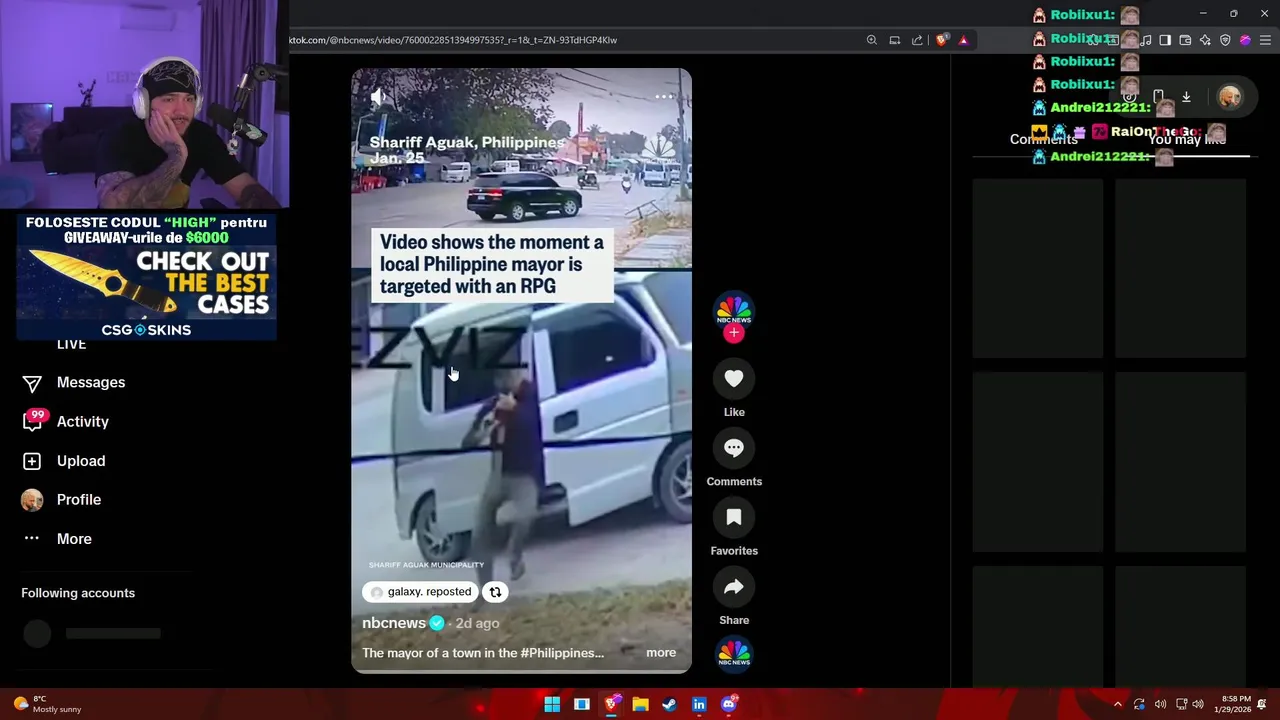Open the Windows Start button

[552, 704]
